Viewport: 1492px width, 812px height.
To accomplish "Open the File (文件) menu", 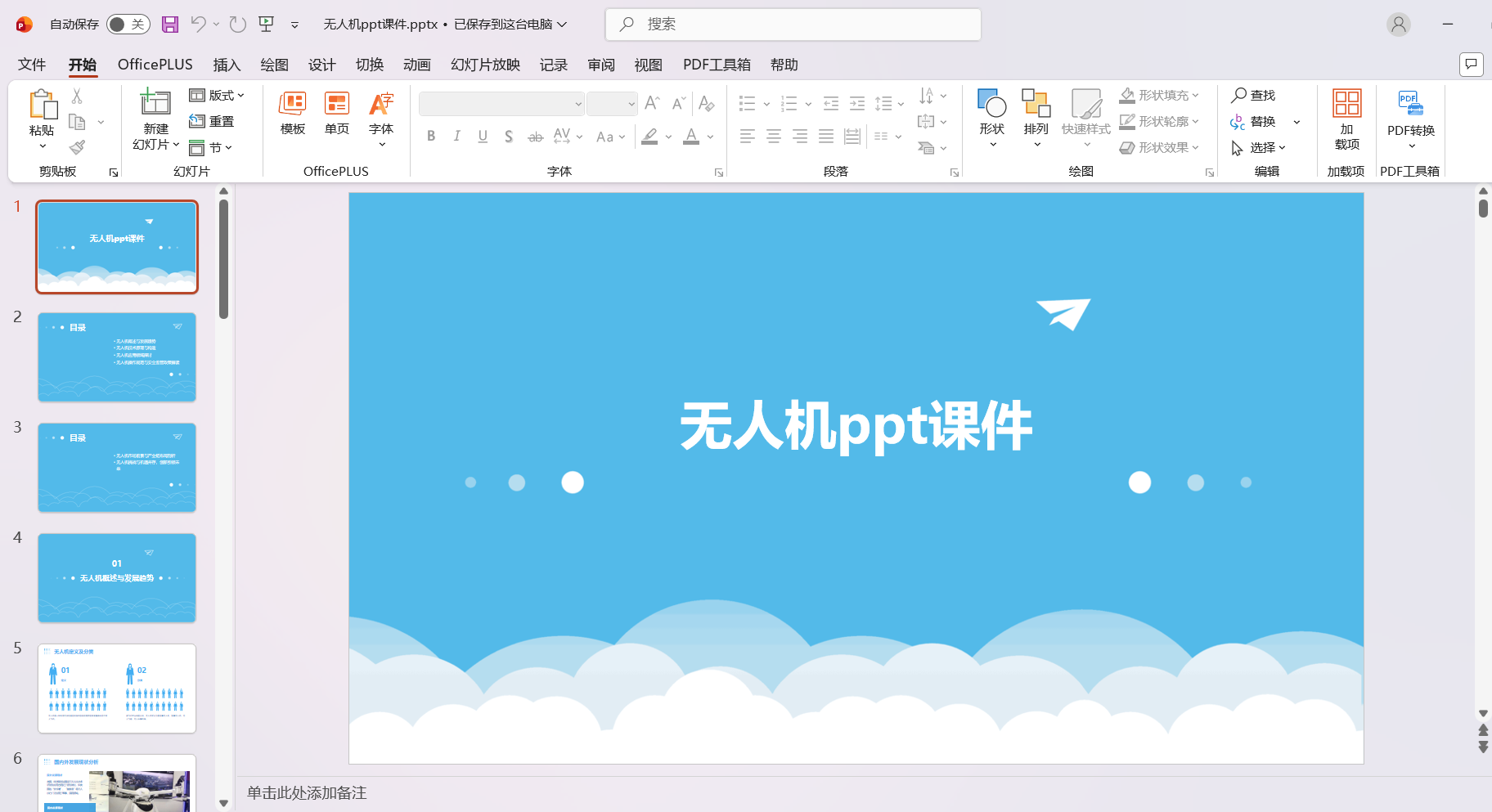I will click(32, 65).
